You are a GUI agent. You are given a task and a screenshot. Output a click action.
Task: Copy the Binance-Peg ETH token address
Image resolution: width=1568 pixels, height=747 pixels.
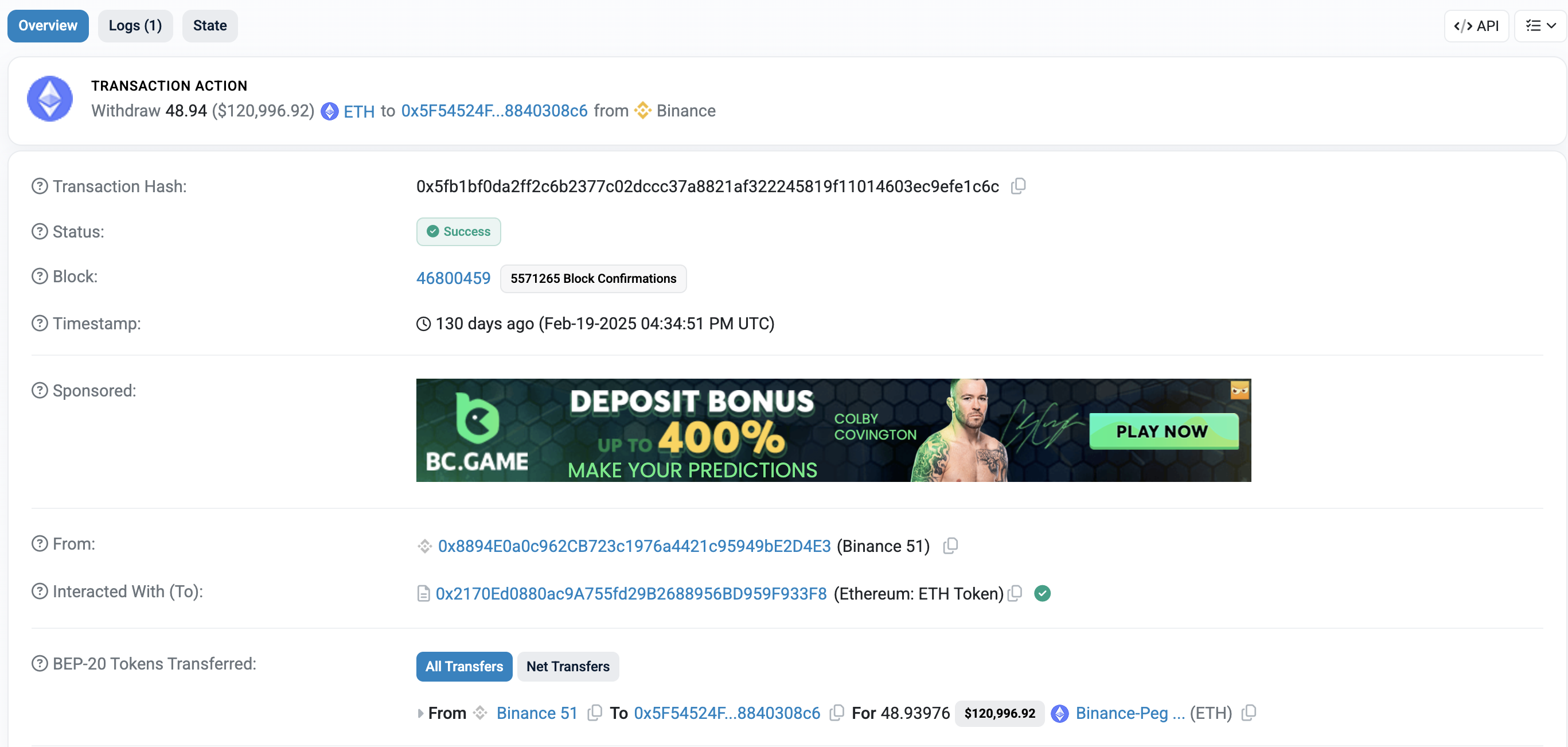tap(1249, 713)
